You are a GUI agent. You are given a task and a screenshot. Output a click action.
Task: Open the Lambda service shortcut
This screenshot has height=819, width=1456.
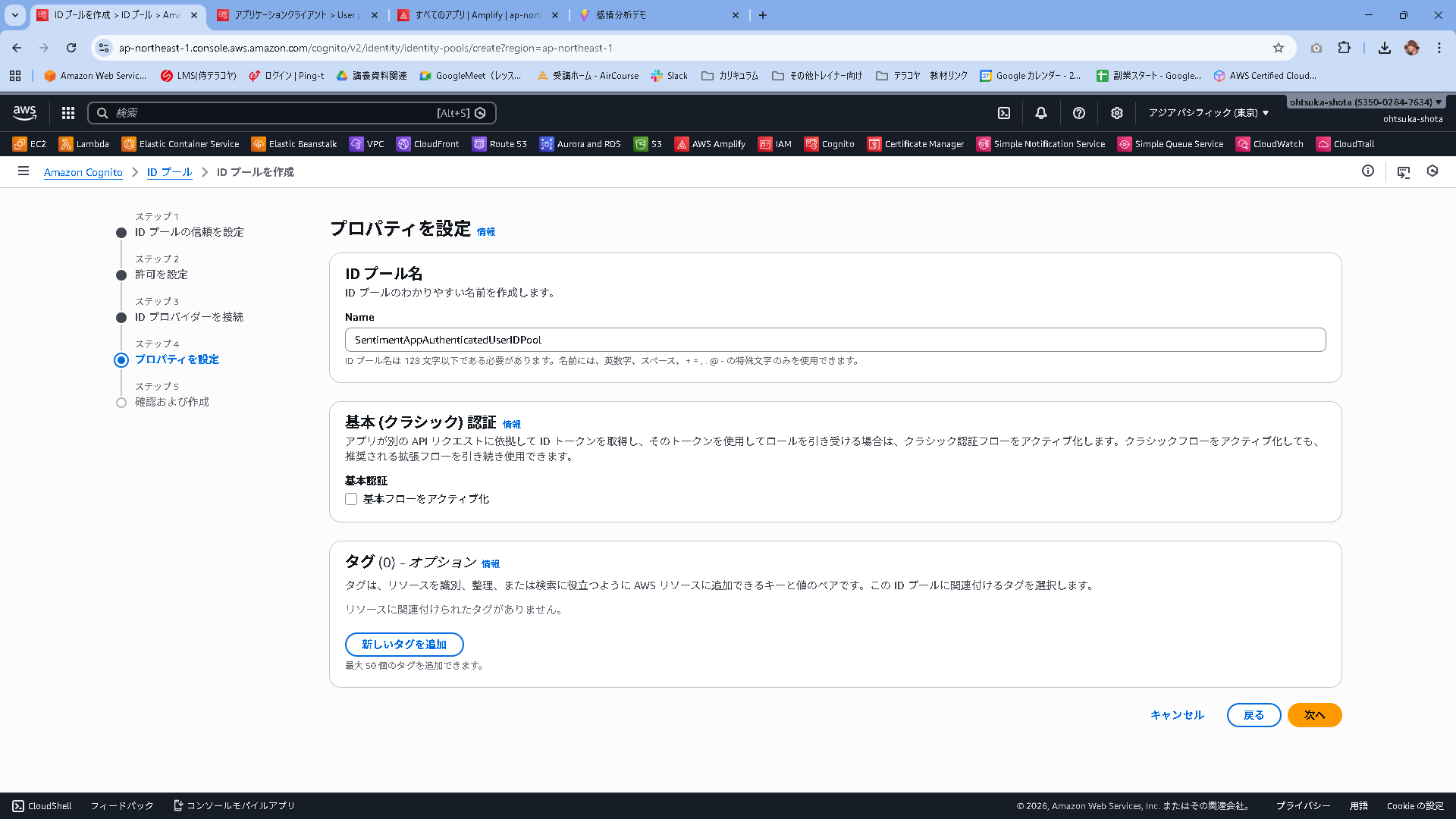coord(84,144)
